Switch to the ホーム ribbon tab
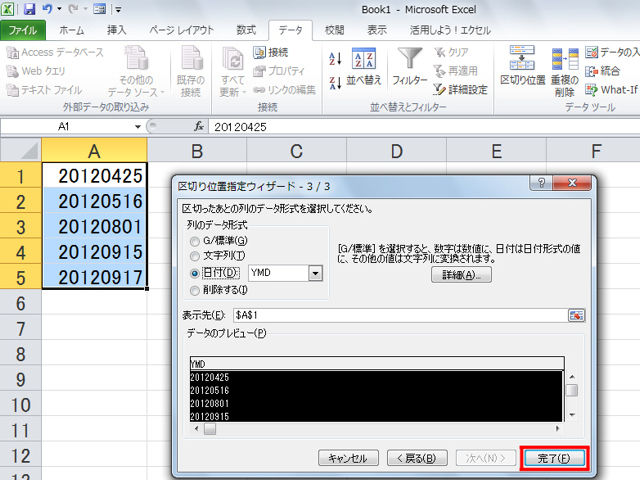The image size is (640, 480). (x=71, y=30)
